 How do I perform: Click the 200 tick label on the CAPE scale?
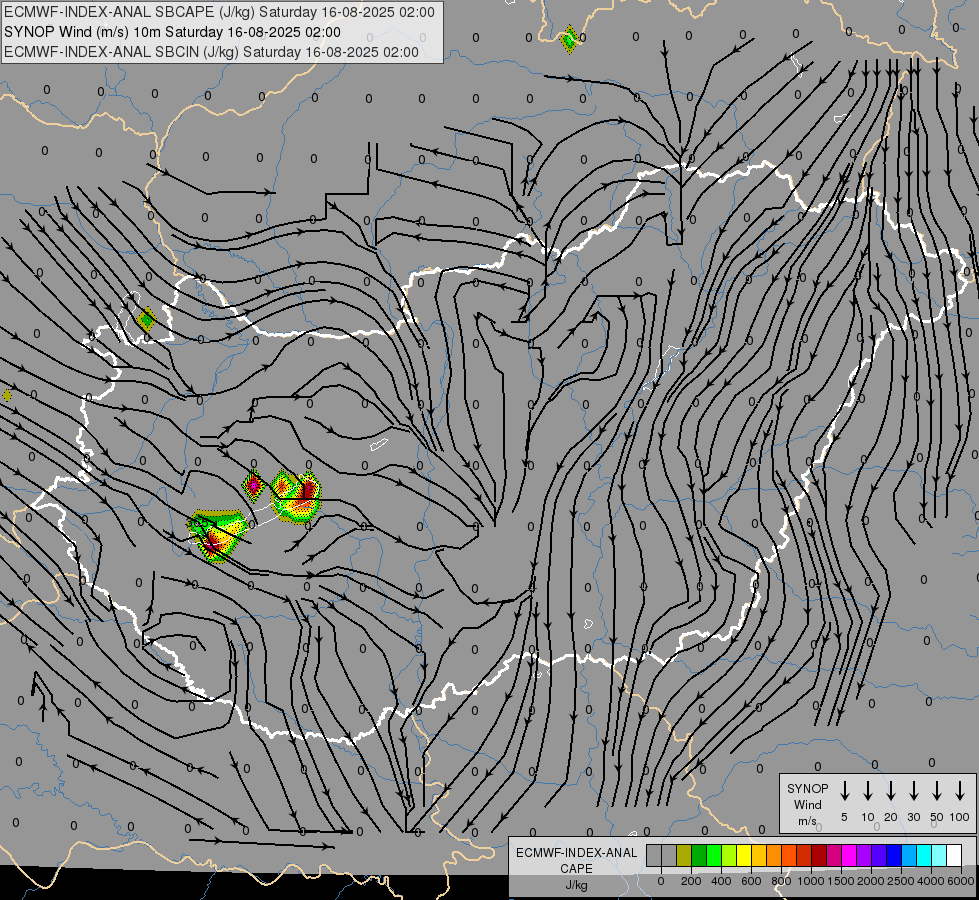[691, 881]
